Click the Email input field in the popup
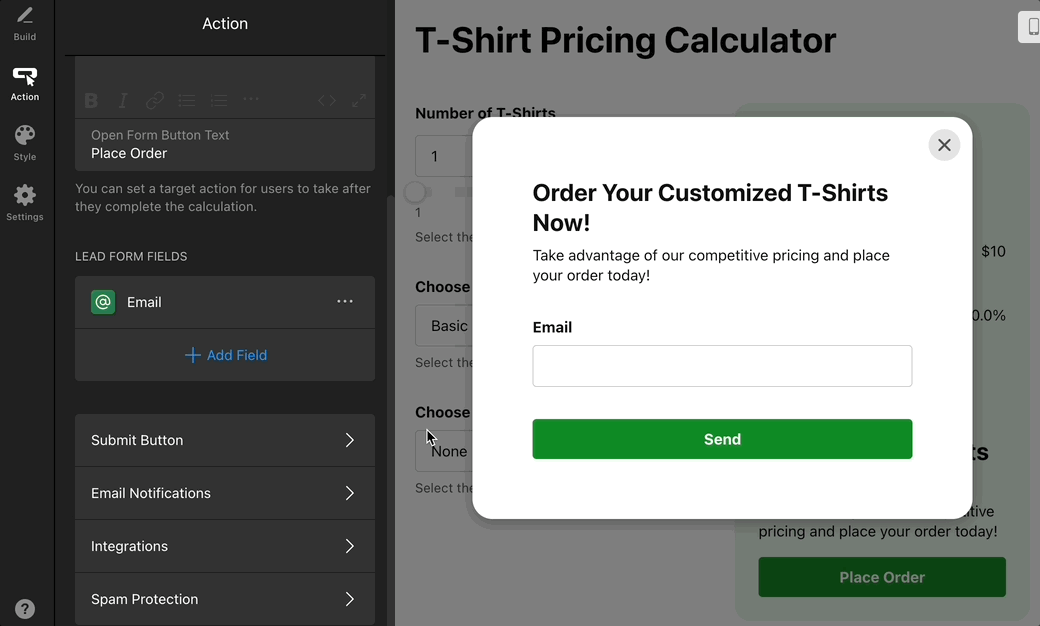Screen dimensions: 1040x626 [x=722, y=366]
